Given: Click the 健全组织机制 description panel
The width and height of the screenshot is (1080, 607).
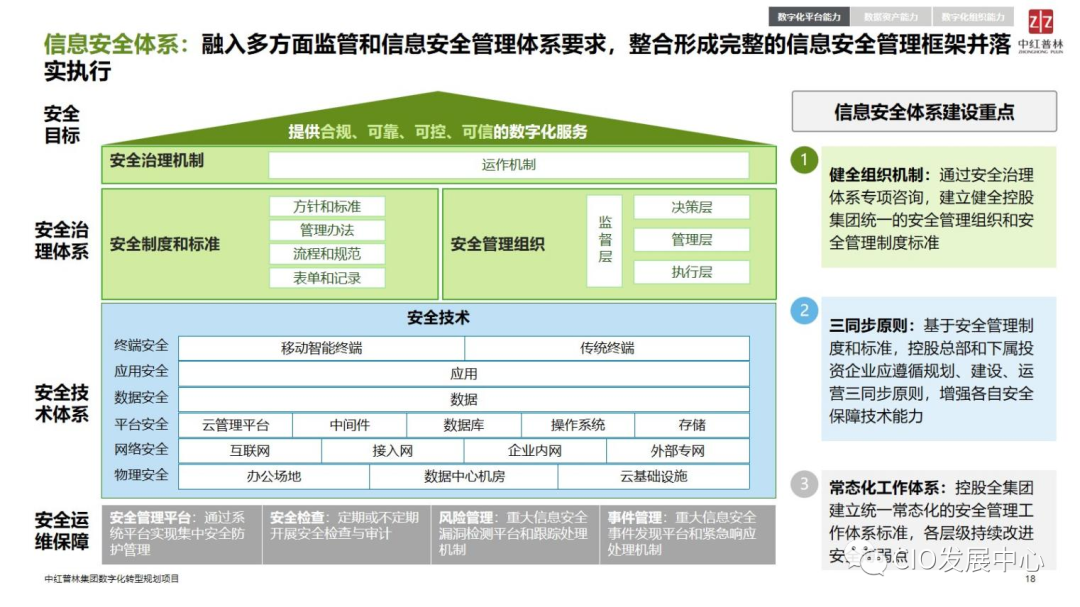Looking at the screenshot, I should [938, 207].
